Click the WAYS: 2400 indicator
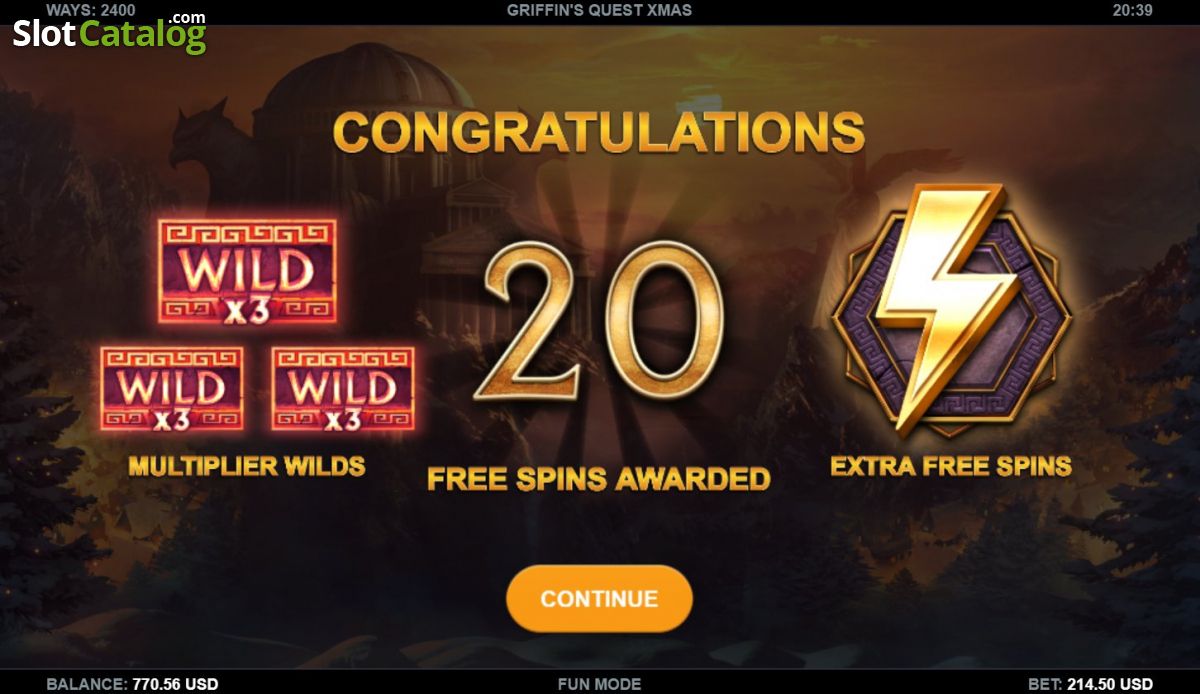Image resolution: width=1200 pixels, height=694 pixels. click(91, 10)
